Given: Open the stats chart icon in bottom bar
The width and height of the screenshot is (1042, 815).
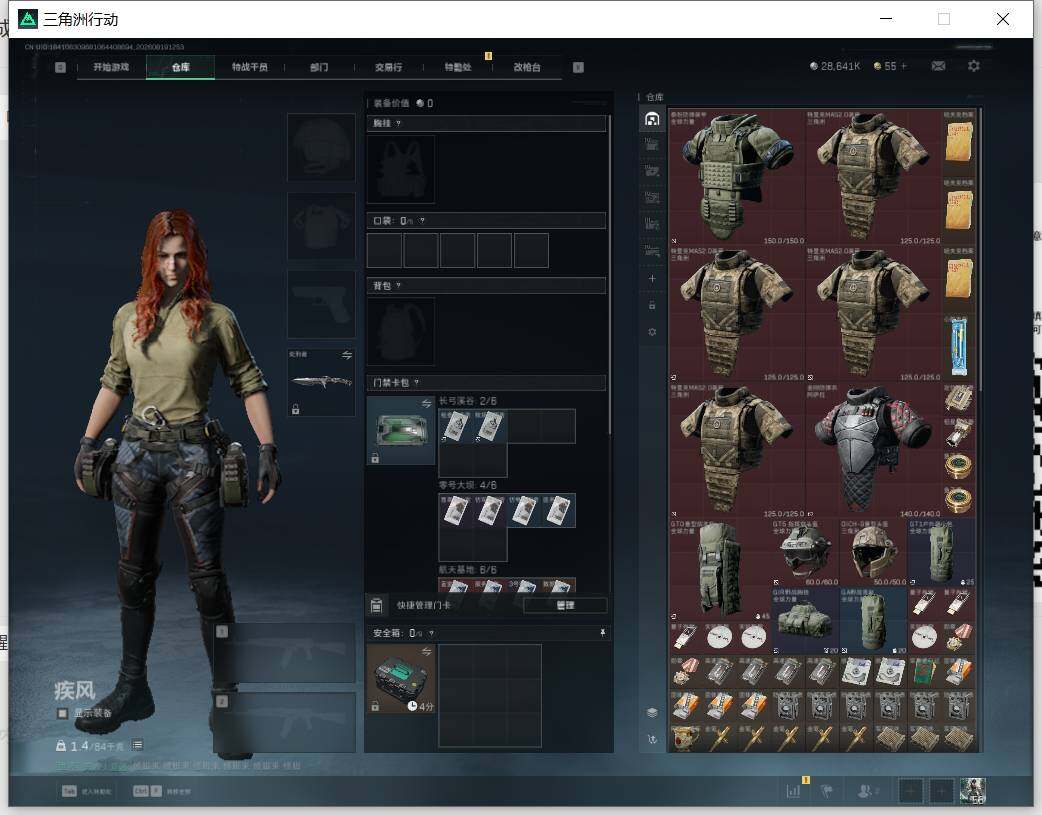Looking at the screenshot, I should click(793, 791).
